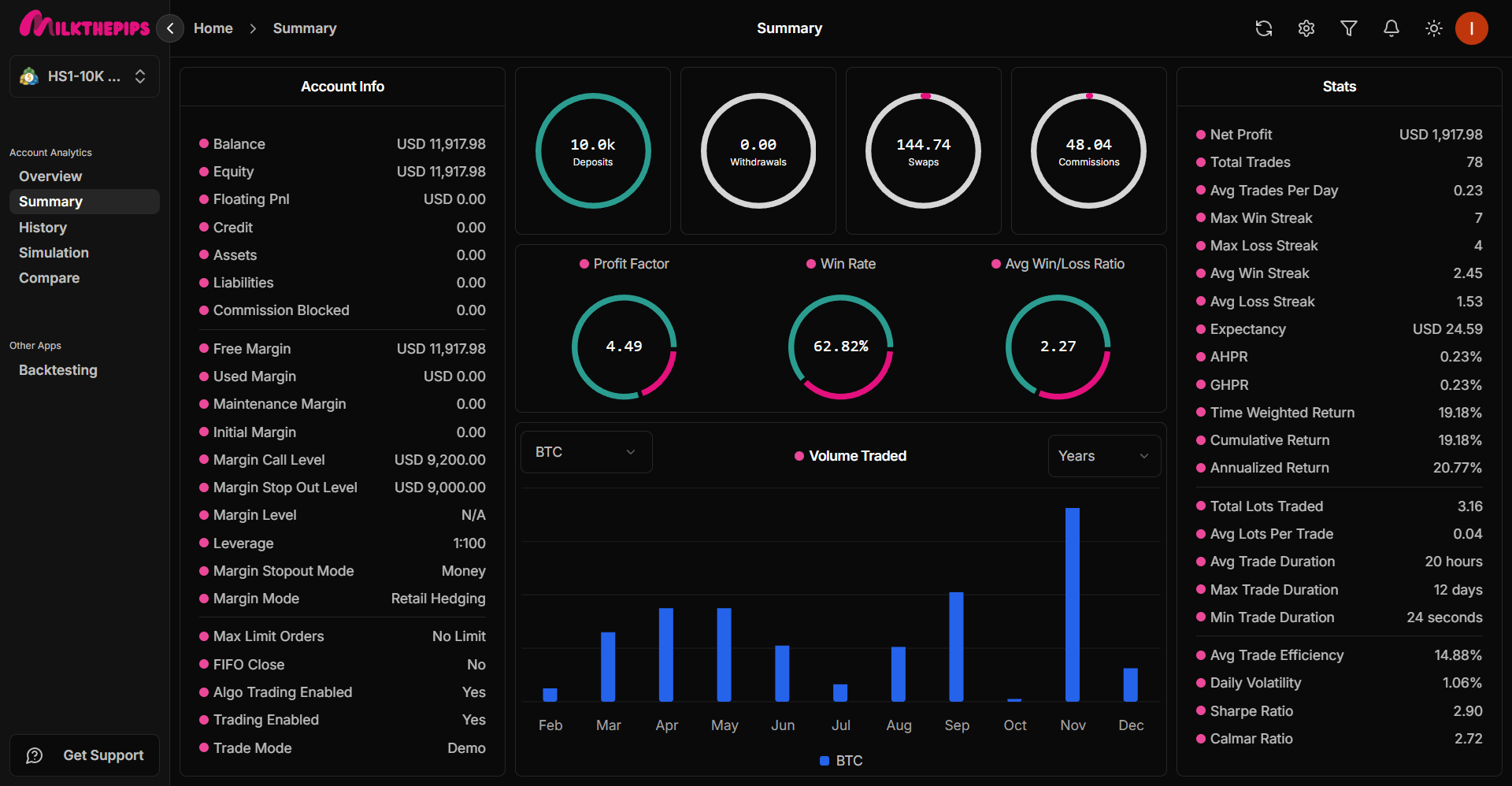Open the HS1-10K account switcher
Screen dimensions: 1512x786
point(84,76)
